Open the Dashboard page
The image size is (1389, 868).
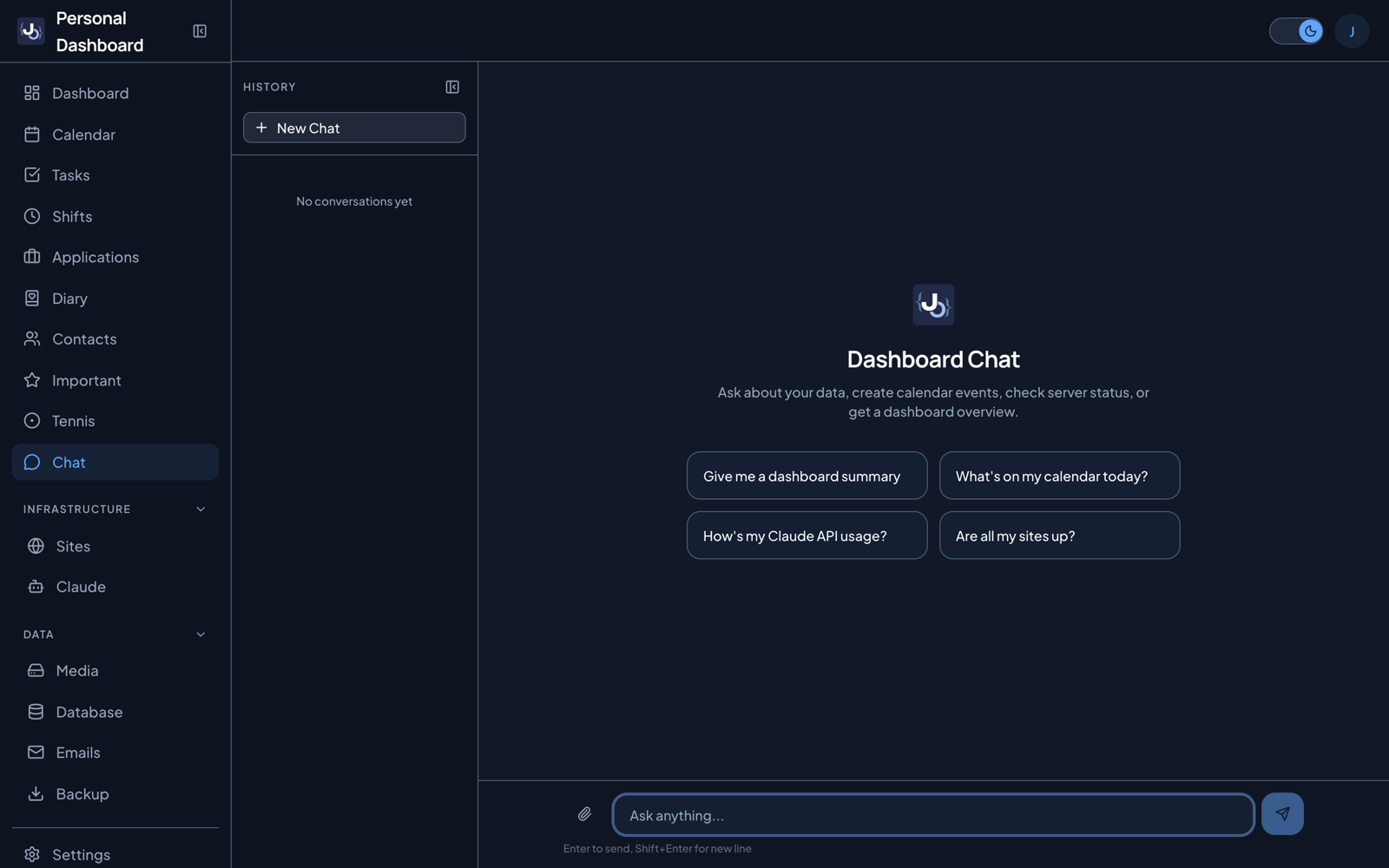(115, 93)
